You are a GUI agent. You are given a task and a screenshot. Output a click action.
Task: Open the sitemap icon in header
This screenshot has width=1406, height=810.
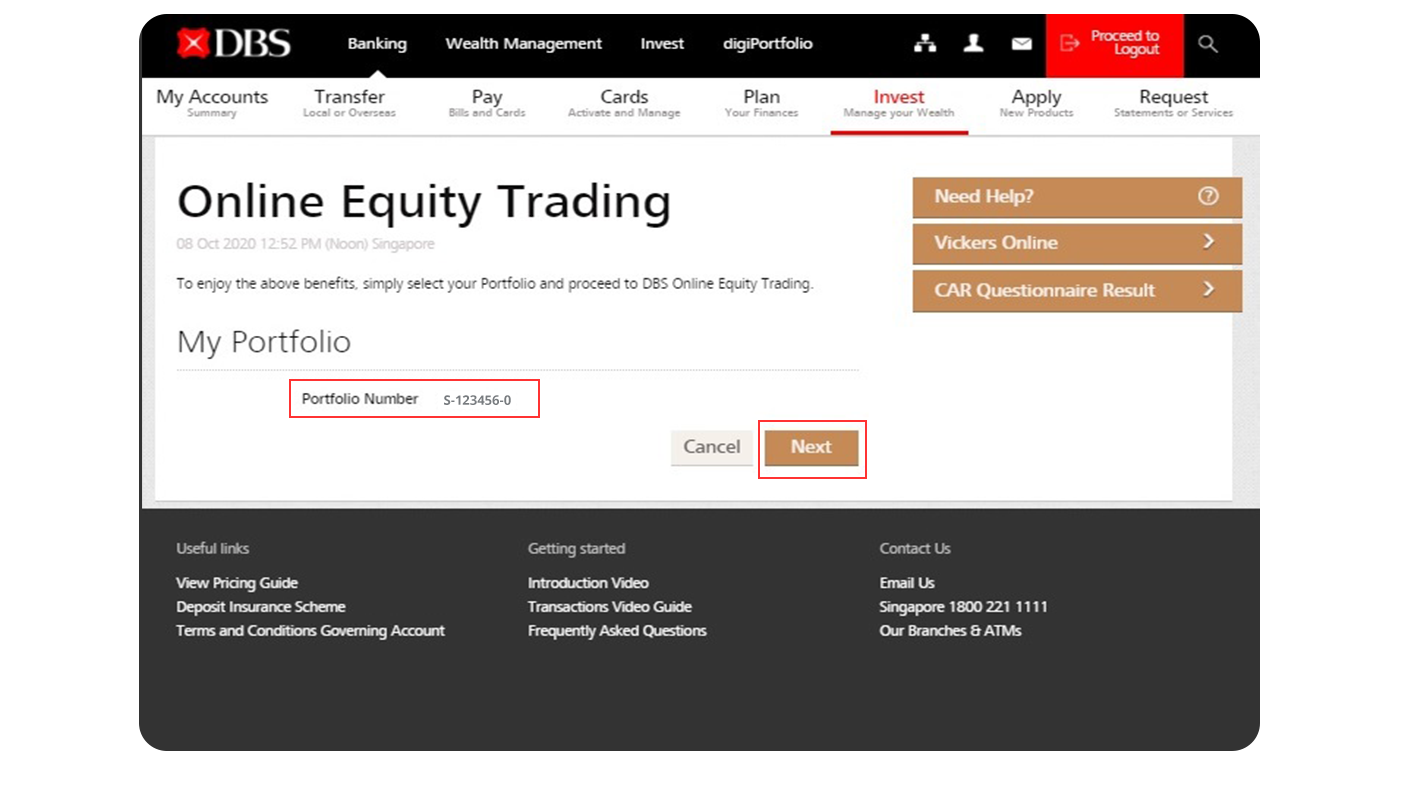click(925, 43)
